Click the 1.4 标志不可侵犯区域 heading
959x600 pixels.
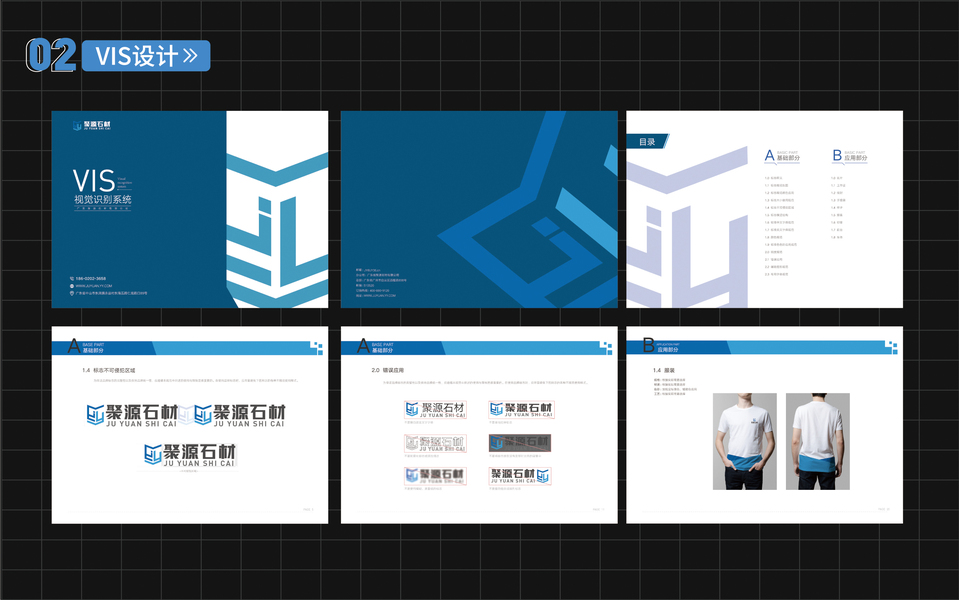click(x=109, y=370)
